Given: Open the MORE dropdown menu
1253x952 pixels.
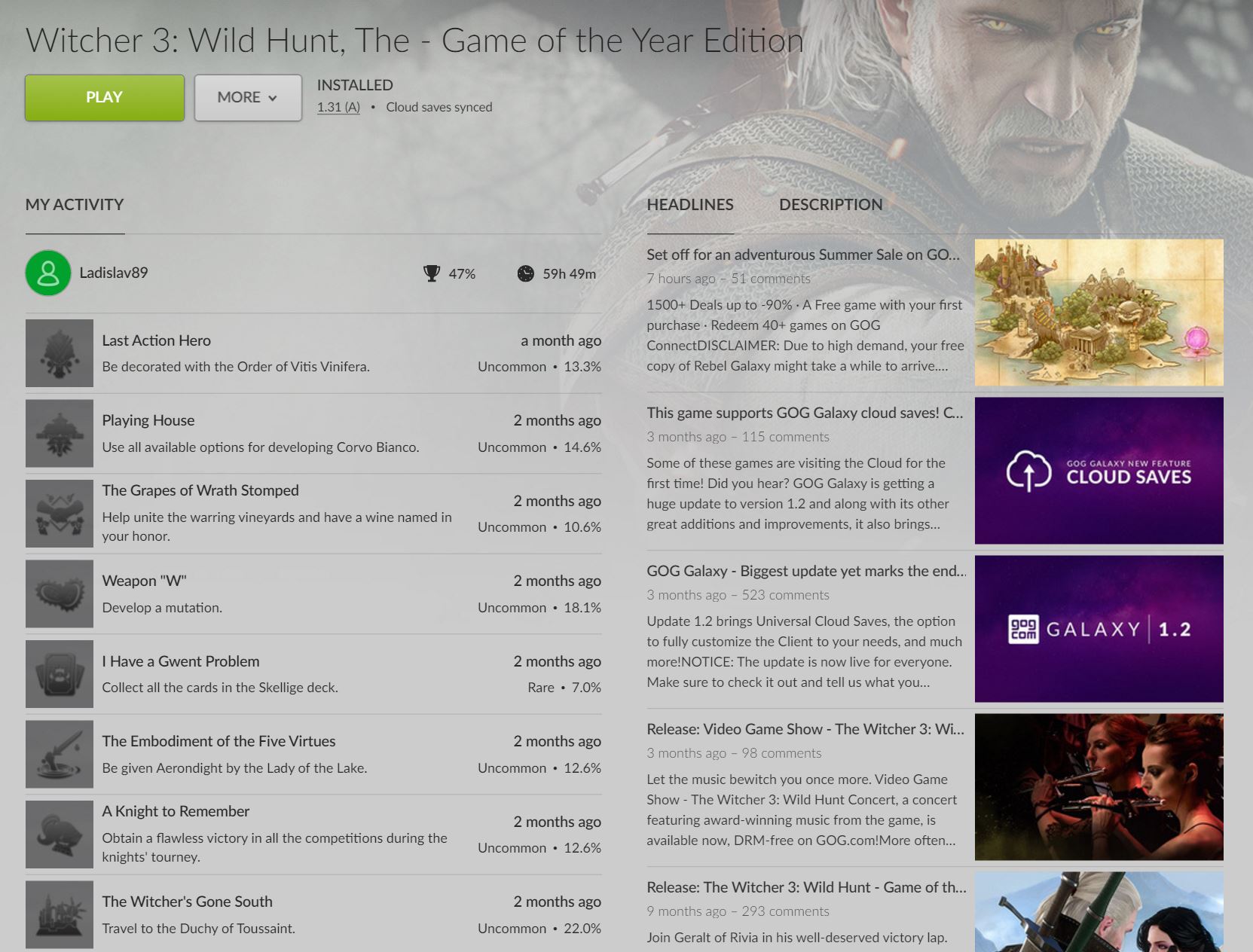Looking at the screenshot, I should click(x=248, y=98).
